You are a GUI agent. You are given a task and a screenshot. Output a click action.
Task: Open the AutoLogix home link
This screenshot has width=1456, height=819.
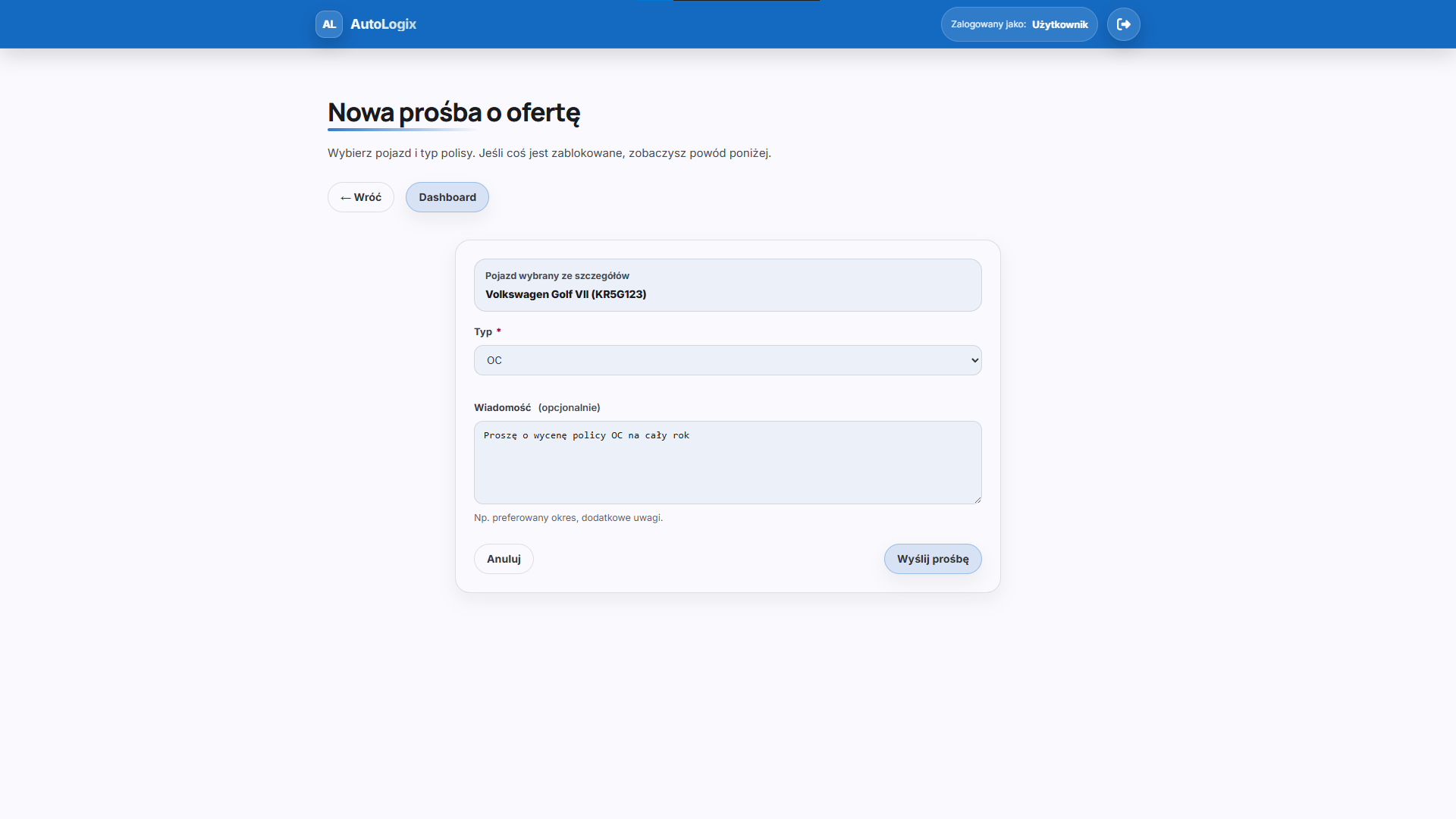(383, 24)
